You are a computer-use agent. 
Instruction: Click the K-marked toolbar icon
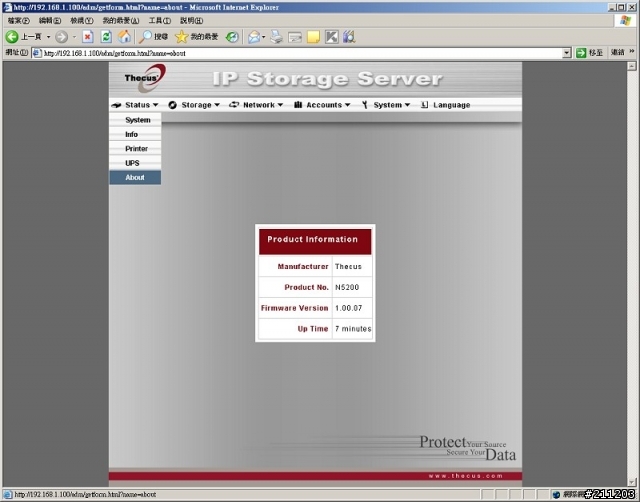pyautogui.click(x=331, y=37)
